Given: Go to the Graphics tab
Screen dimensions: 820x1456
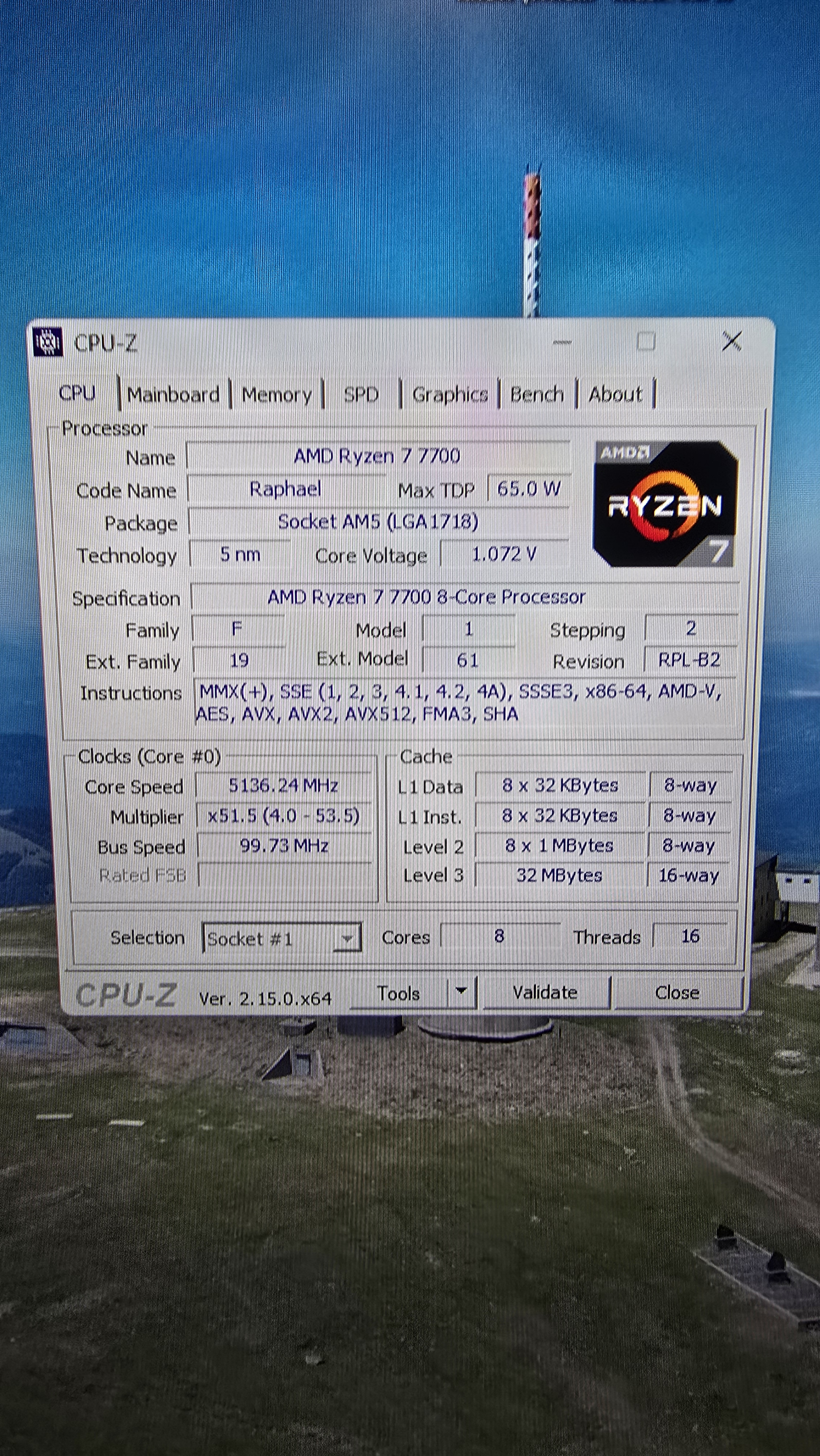Looking at the screenshot, I should tap(450, 394).
